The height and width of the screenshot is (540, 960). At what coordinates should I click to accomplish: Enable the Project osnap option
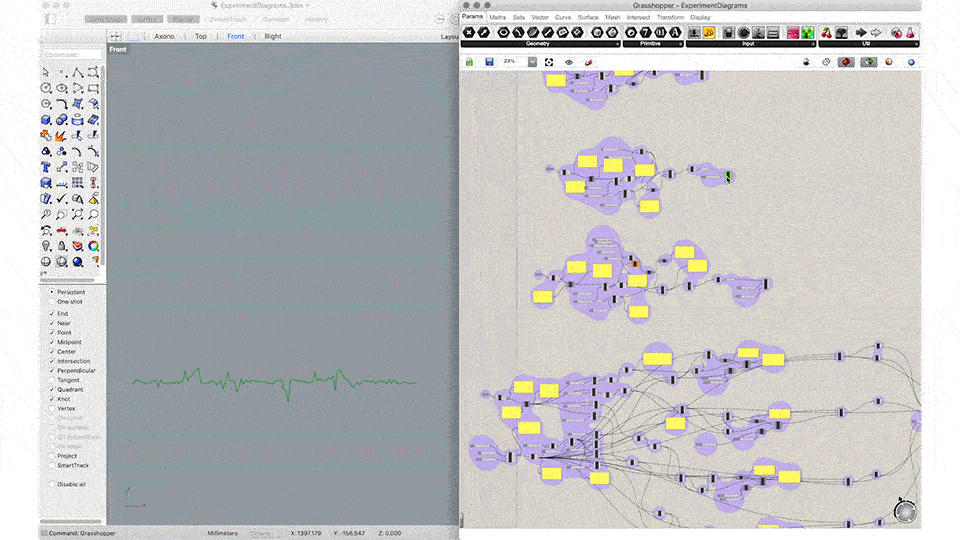click(52, 456)
